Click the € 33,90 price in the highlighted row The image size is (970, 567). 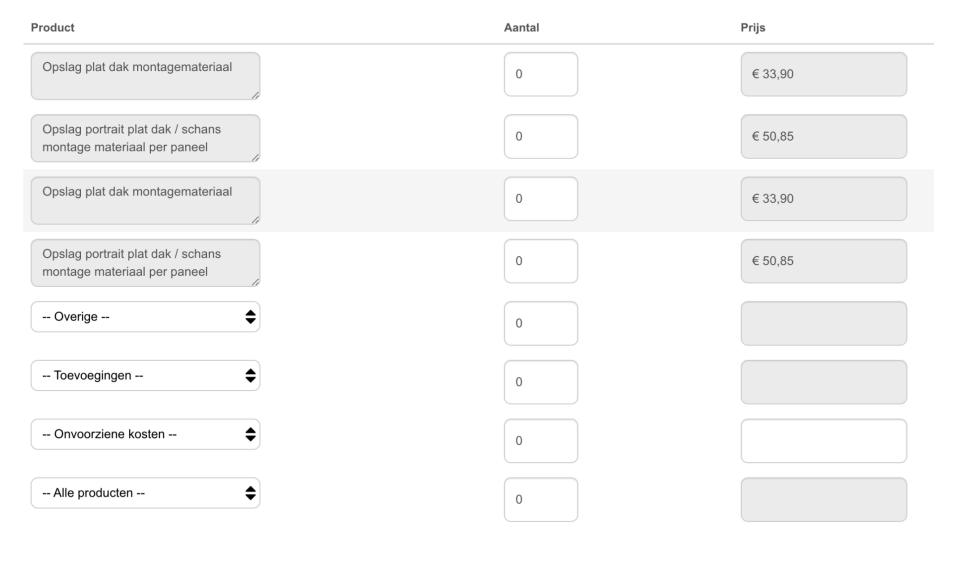(823, 199)
